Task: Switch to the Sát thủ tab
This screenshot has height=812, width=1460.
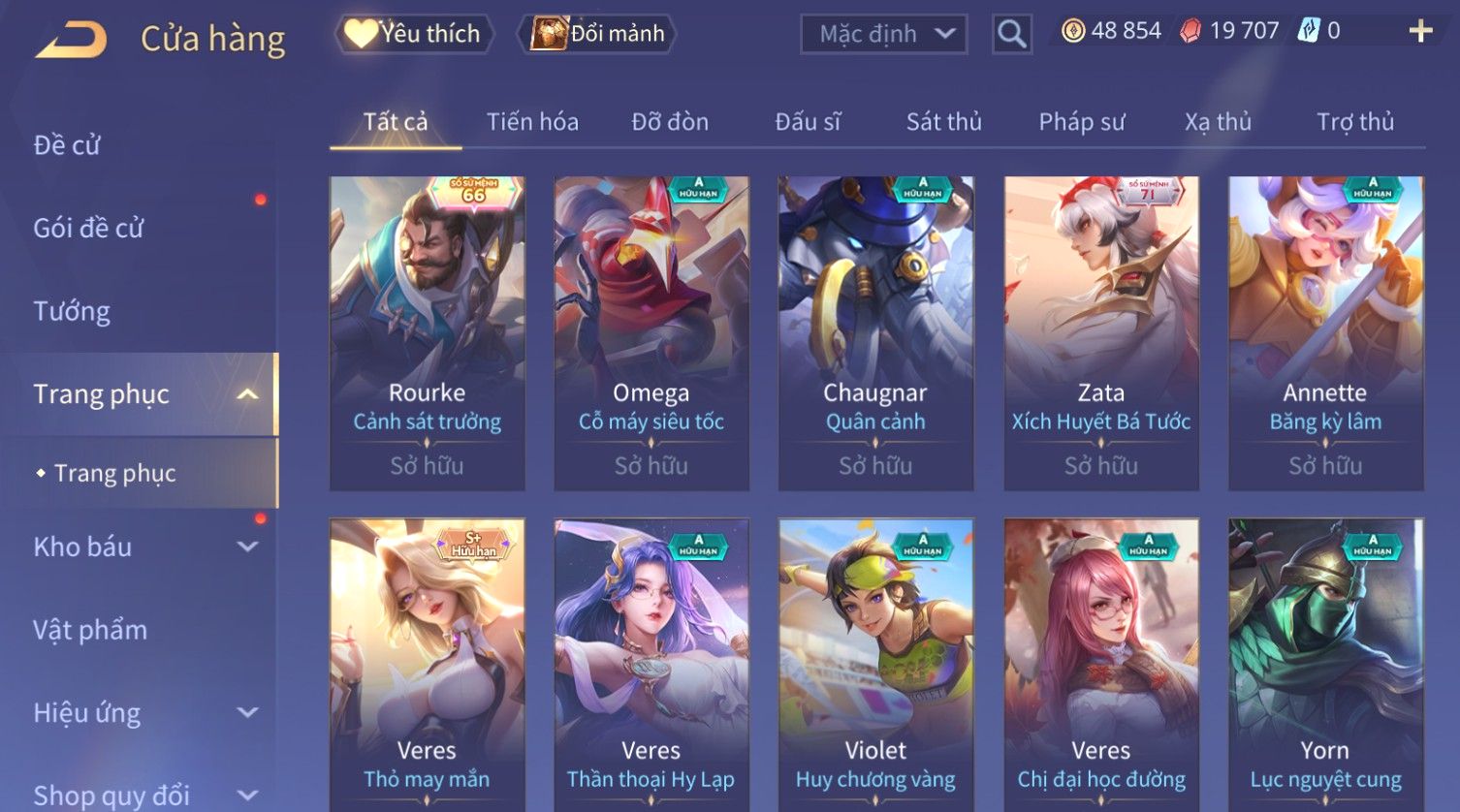Action: pyautogui.click(x=943, y=122)
